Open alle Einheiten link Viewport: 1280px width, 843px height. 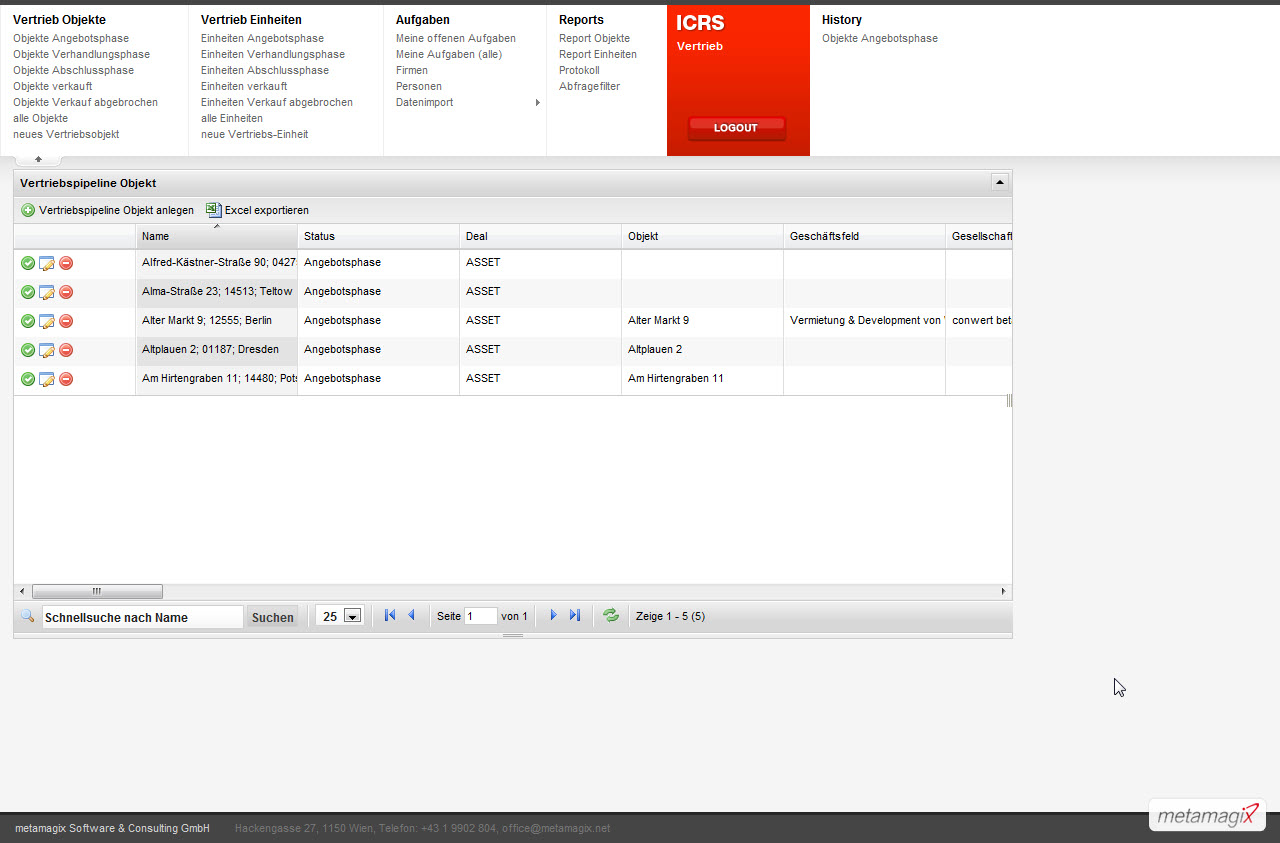232,118
